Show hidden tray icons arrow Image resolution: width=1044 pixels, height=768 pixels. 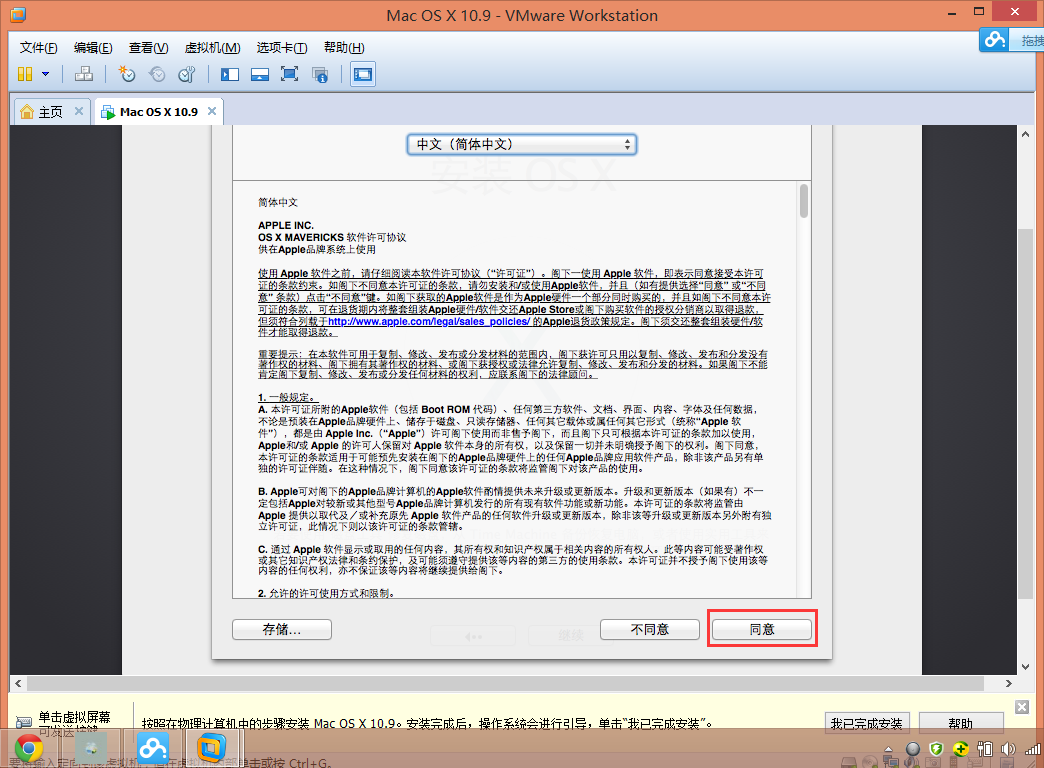tap(888, 749)
